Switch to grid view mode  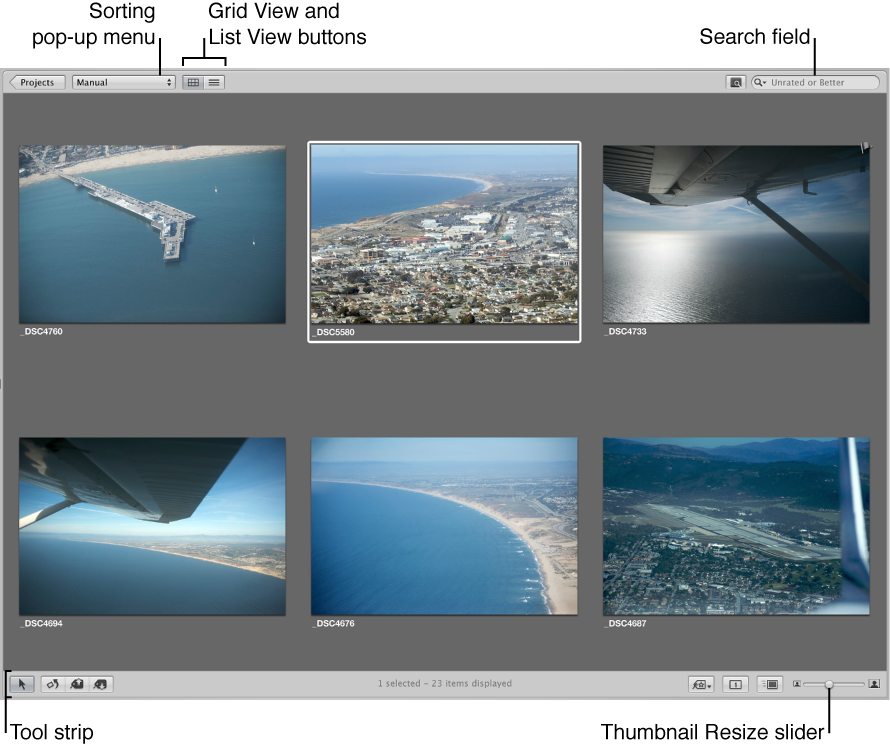193,82
